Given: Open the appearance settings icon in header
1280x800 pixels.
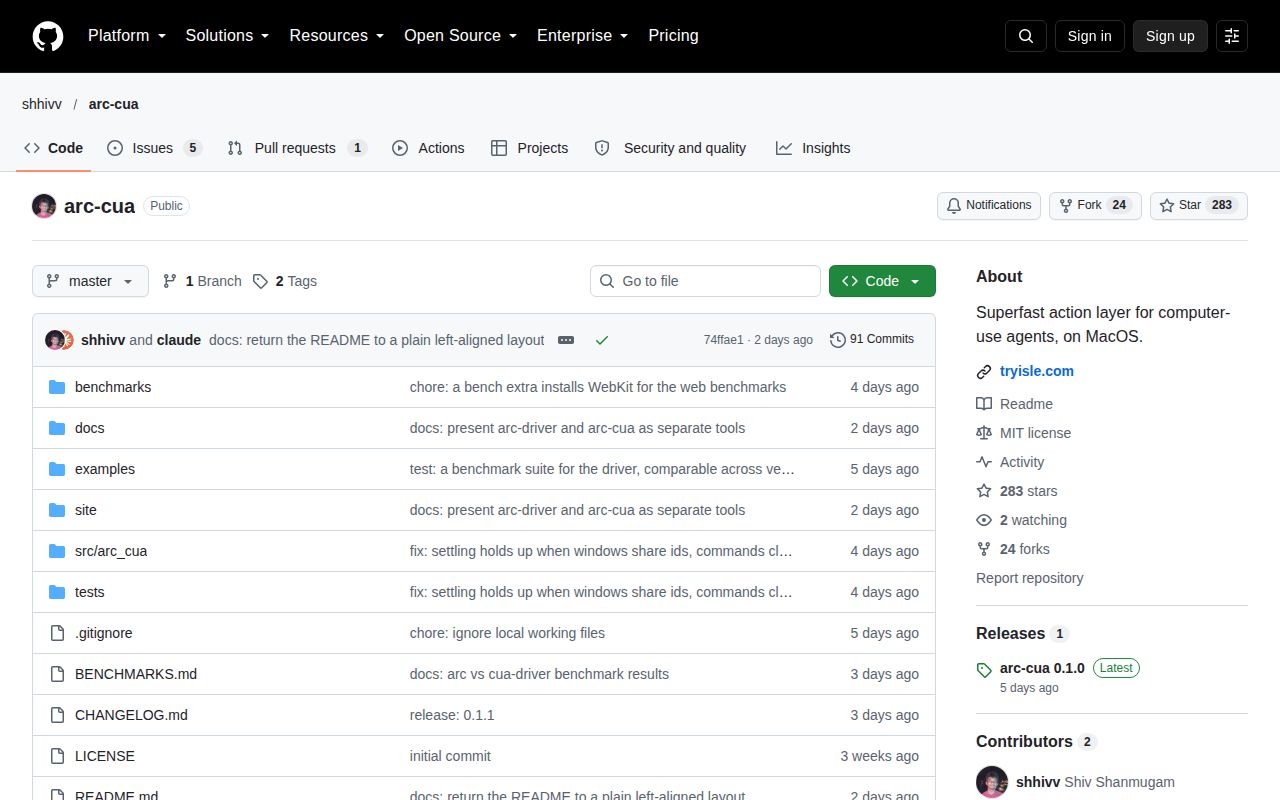Looking at the screenshot, I should pos(1232,36).
